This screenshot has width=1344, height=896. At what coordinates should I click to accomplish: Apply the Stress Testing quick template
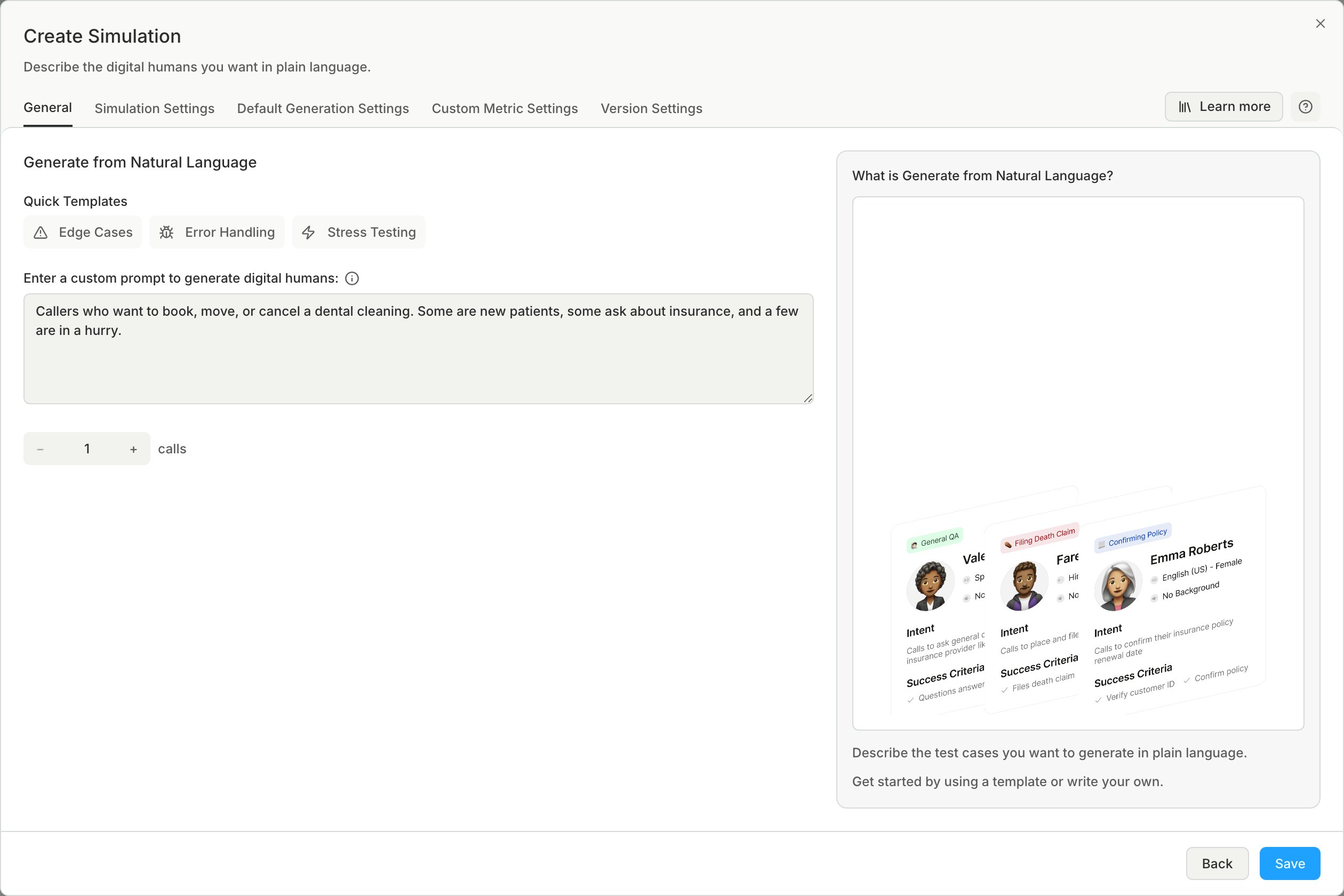(x=359, y=232)
